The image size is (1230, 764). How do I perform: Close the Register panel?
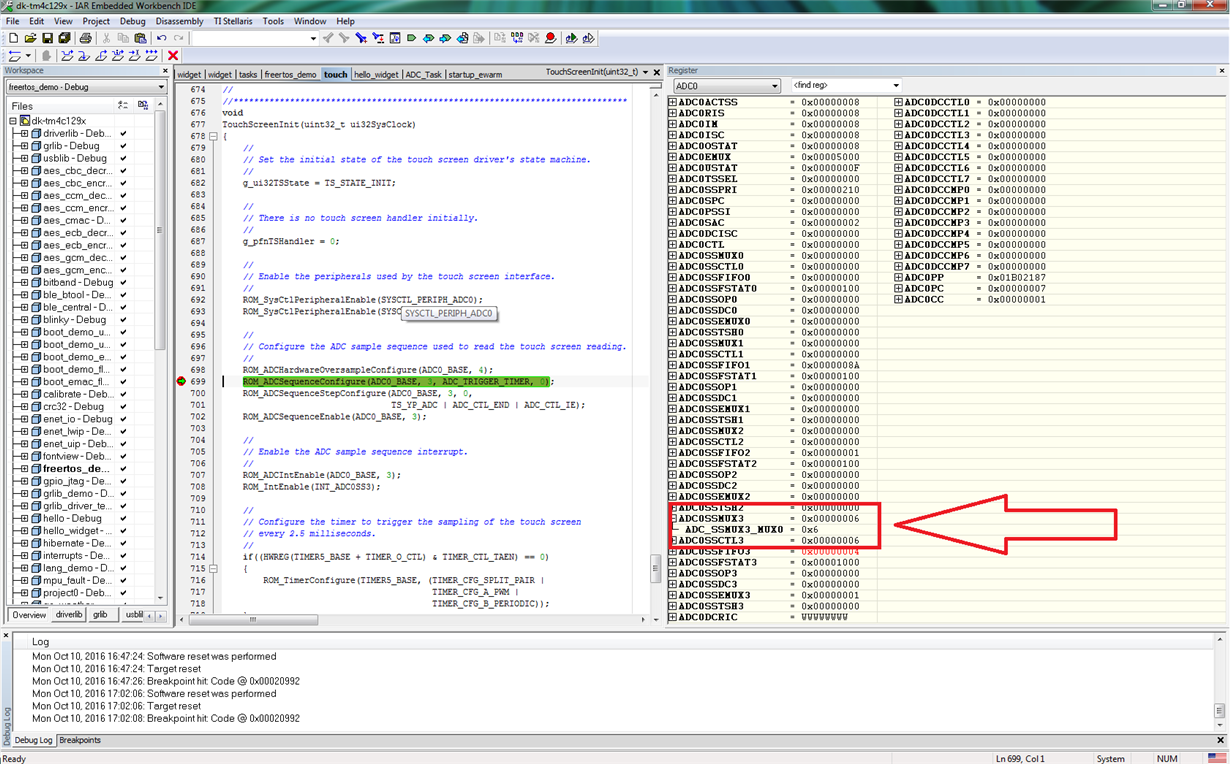1221,71
